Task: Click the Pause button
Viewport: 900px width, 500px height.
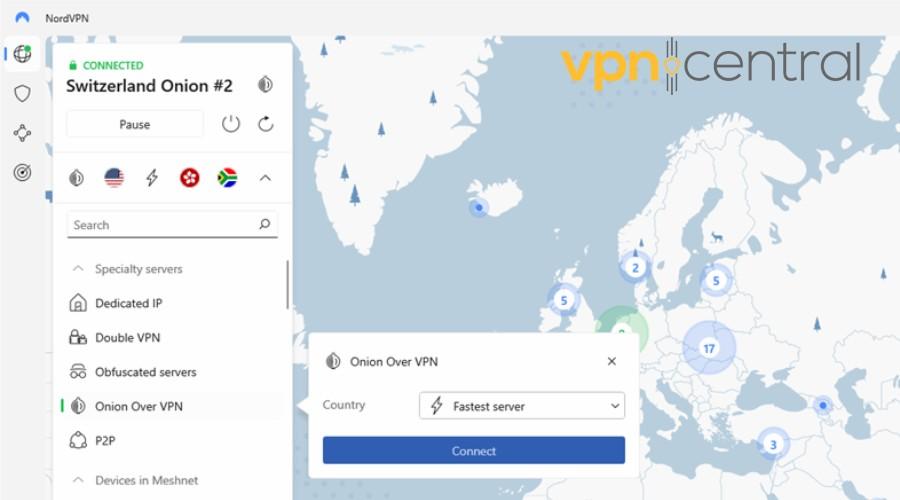Action: pyautogui.click(x=135, y=125)
